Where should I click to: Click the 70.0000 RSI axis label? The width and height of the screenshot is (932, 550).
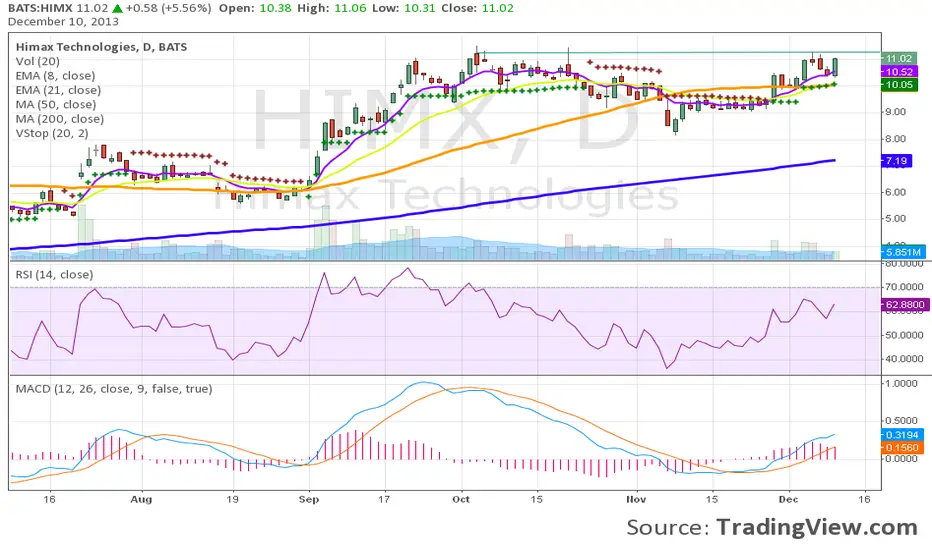coord(904,287)
